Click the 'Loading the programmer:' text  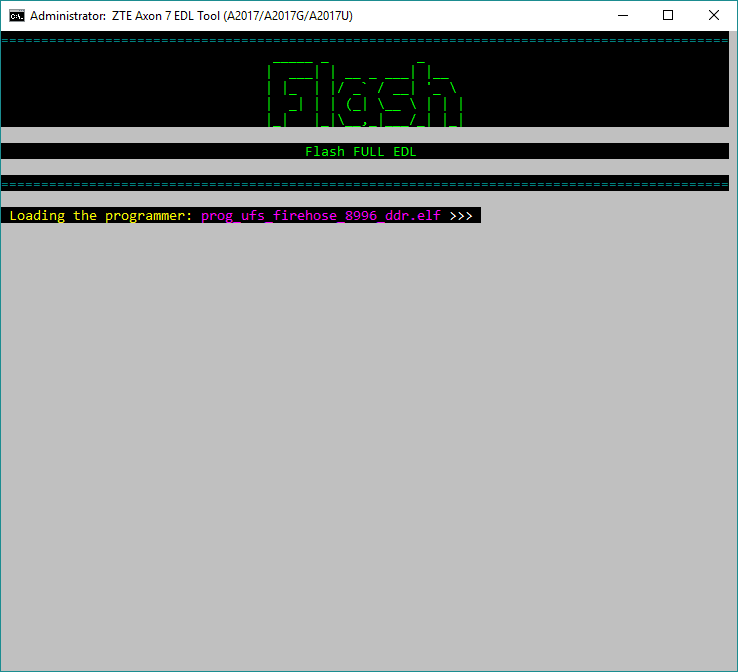click(x=101, y=216)
